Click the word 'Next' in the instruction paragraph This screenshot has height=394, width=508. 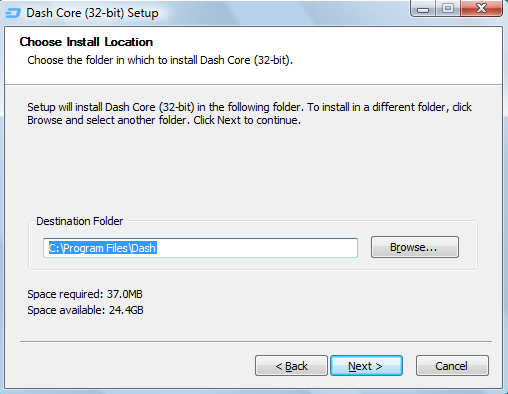pos(229,120)
